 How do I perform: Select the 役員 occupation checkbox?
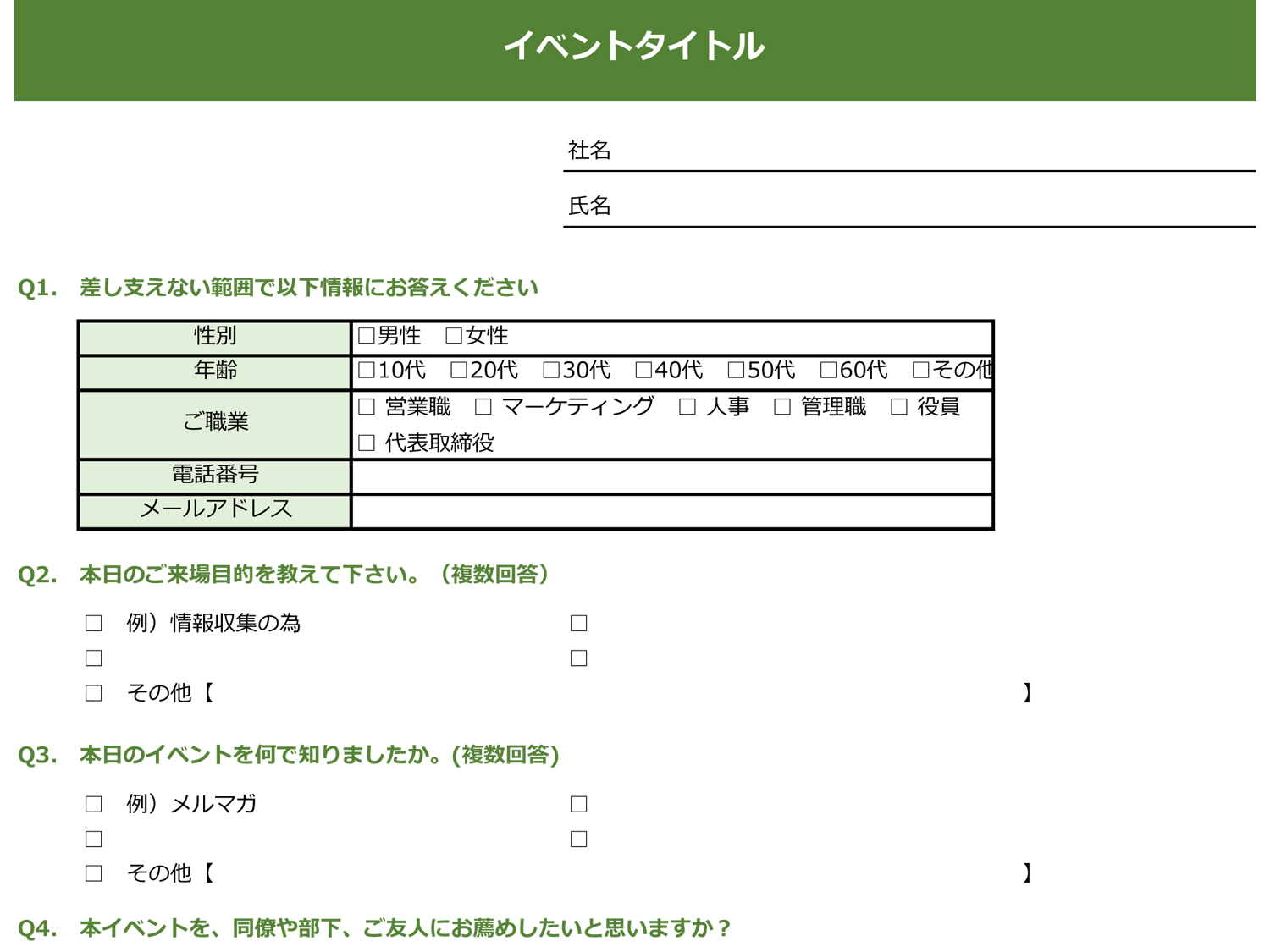pos(899,407)
